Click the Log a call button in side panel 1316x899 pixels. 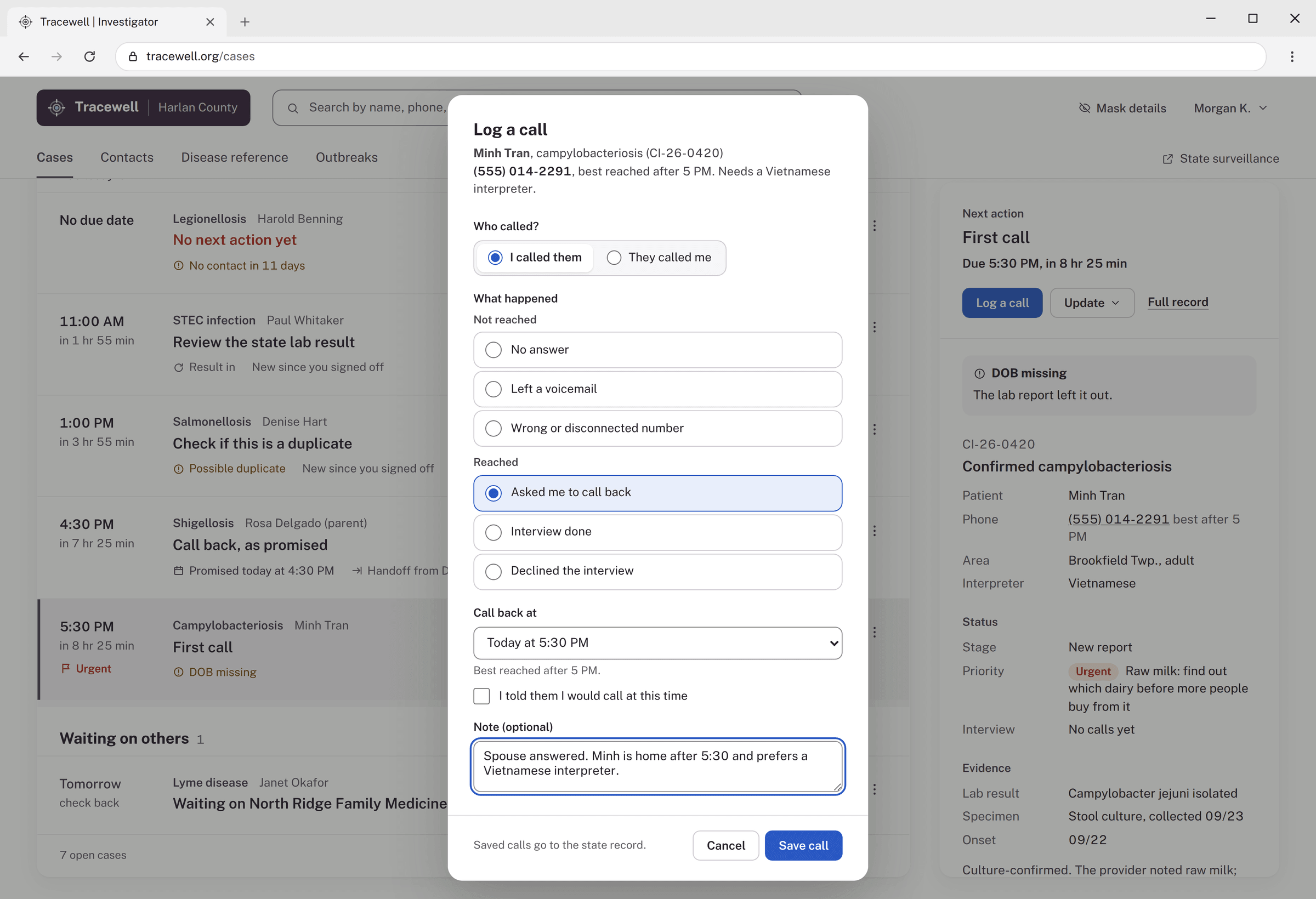(x=1002, y=303)
